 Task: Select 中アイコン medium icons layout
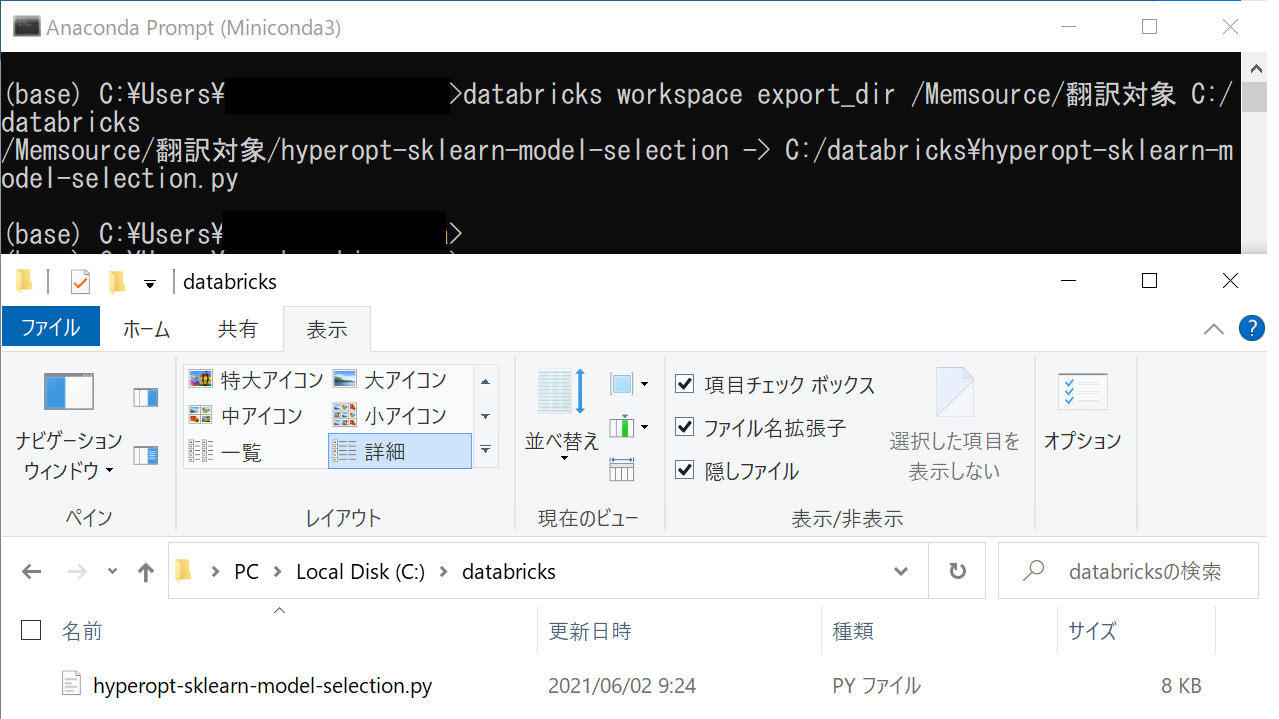[246, 416]
